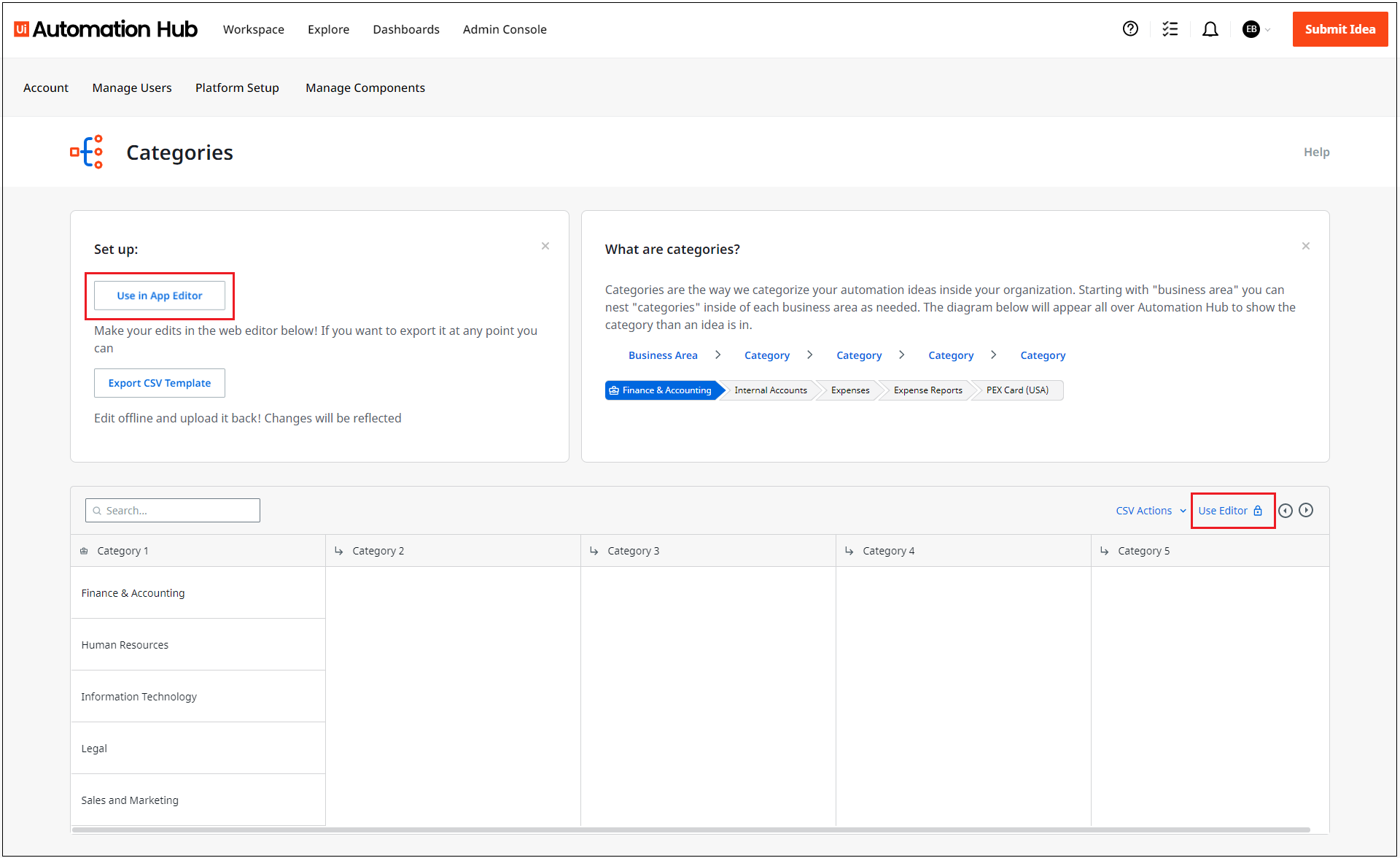
Task: Open the help question mark icon
Action: pyautogui.click(x=1130, y=29)
